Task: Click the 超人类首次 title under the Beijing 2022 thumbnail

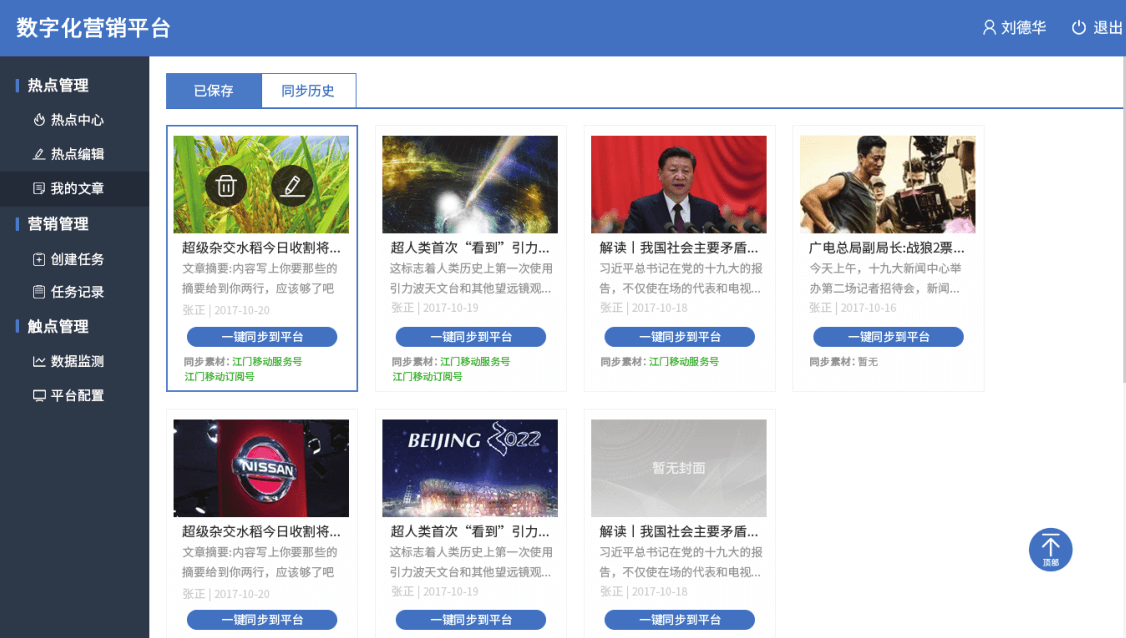Action: point(470,532)
